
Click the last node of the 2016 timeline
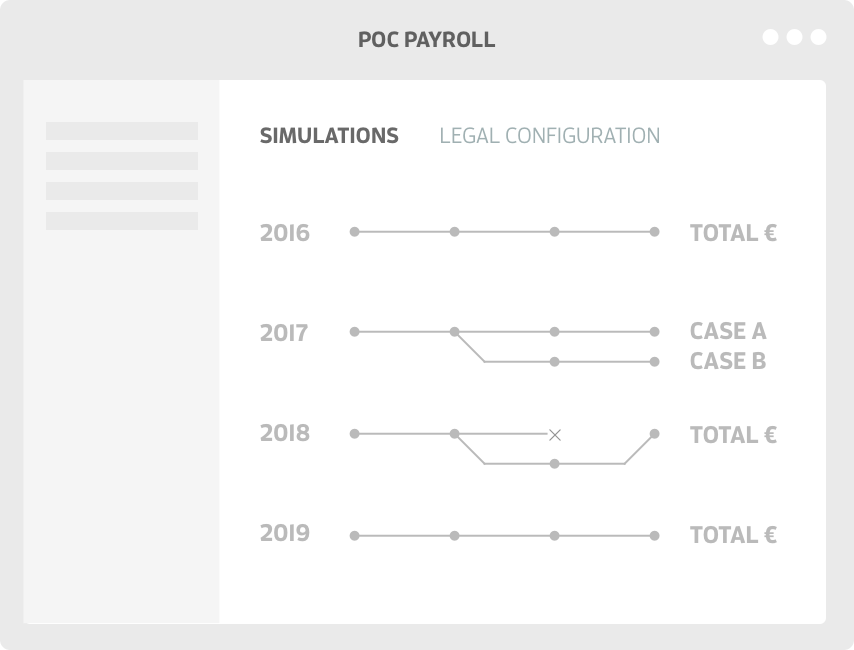coord(655,232)
